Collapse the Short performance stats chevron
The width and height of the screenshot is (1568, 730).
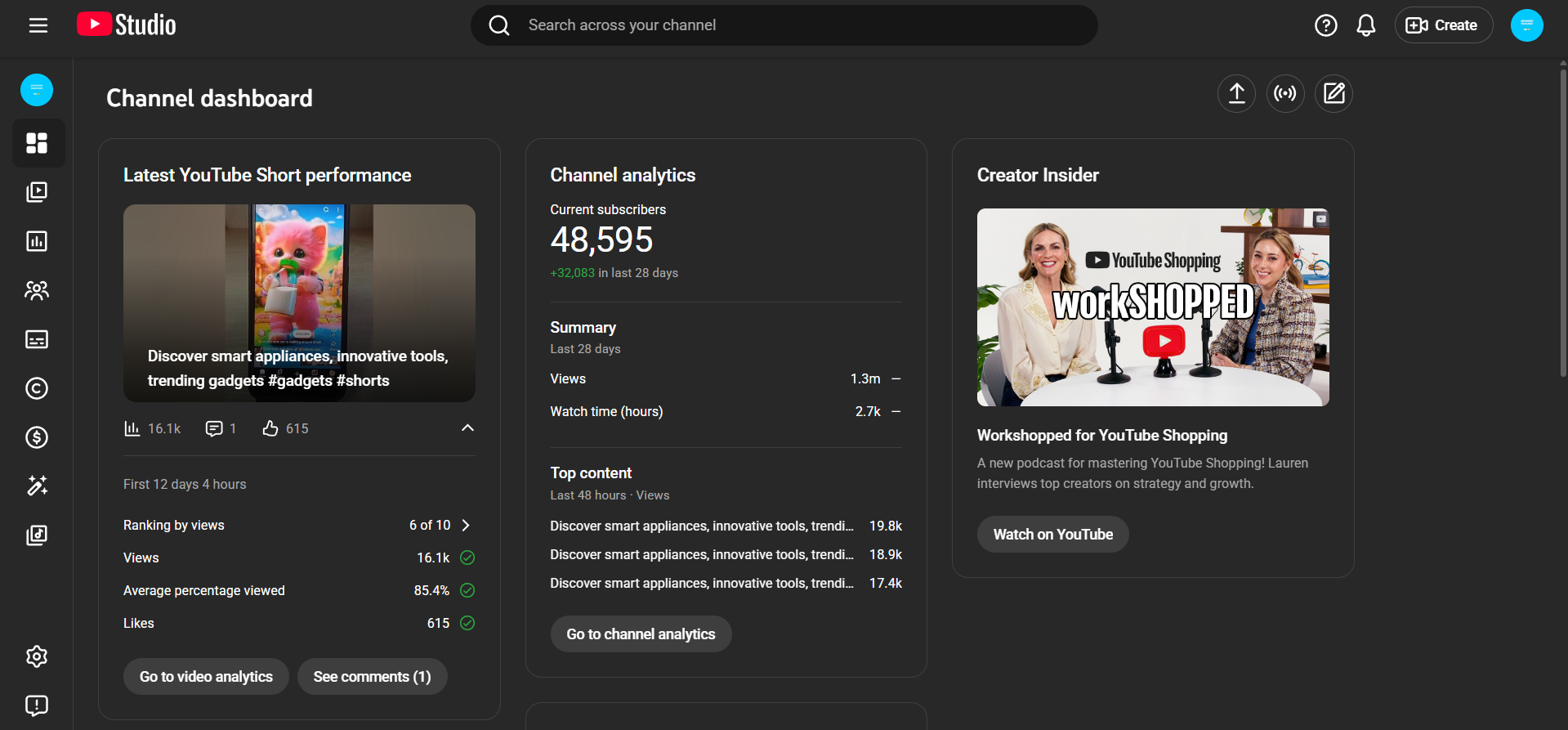467,428
